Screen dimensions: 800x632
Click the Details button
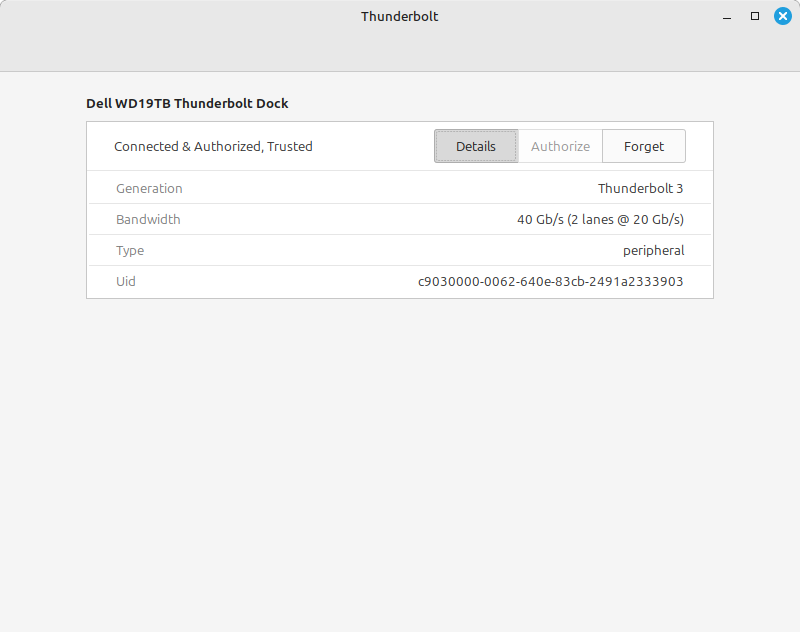pos(476,146)
